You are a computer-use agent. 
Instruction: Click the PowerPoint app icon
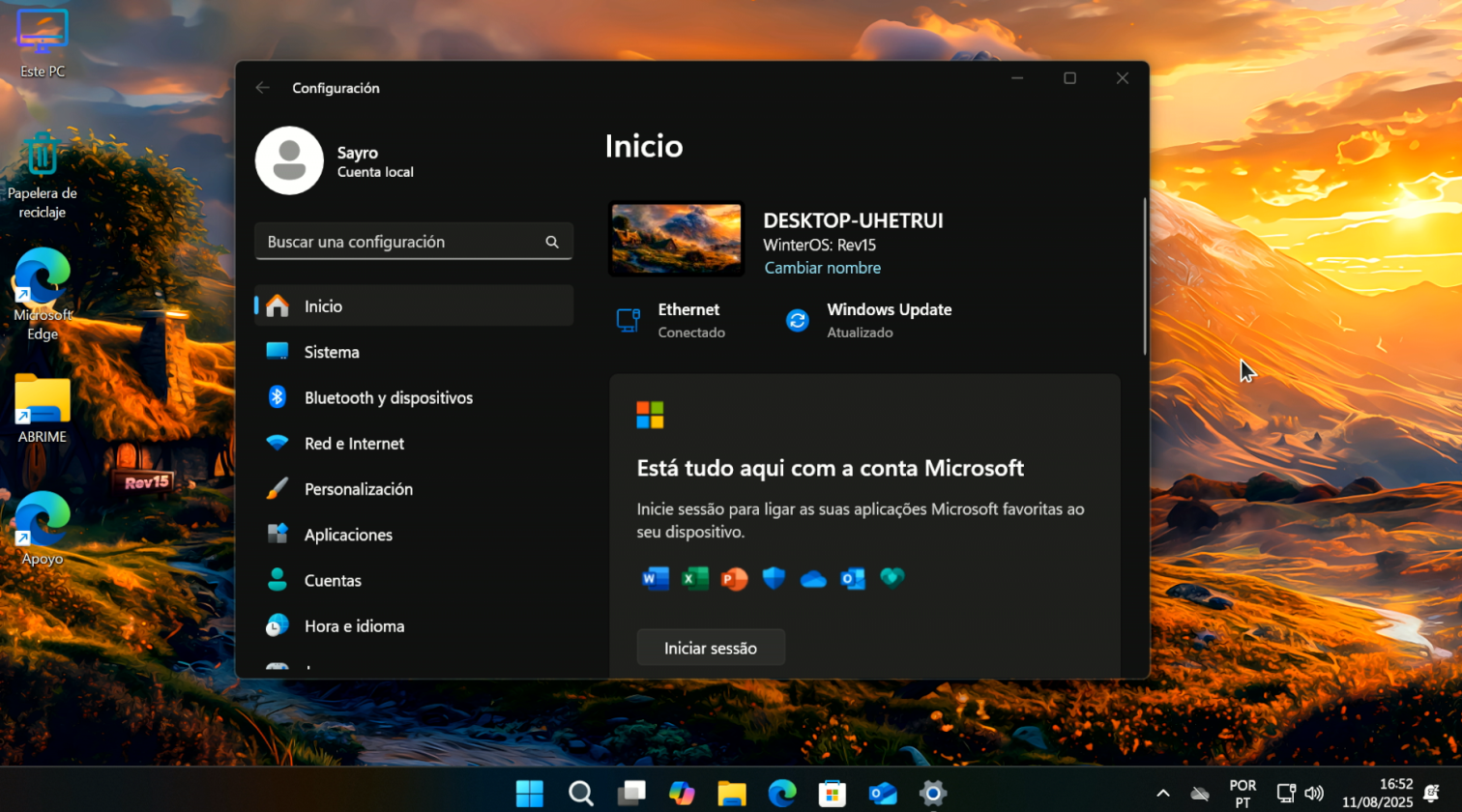(x=733, y=578)
